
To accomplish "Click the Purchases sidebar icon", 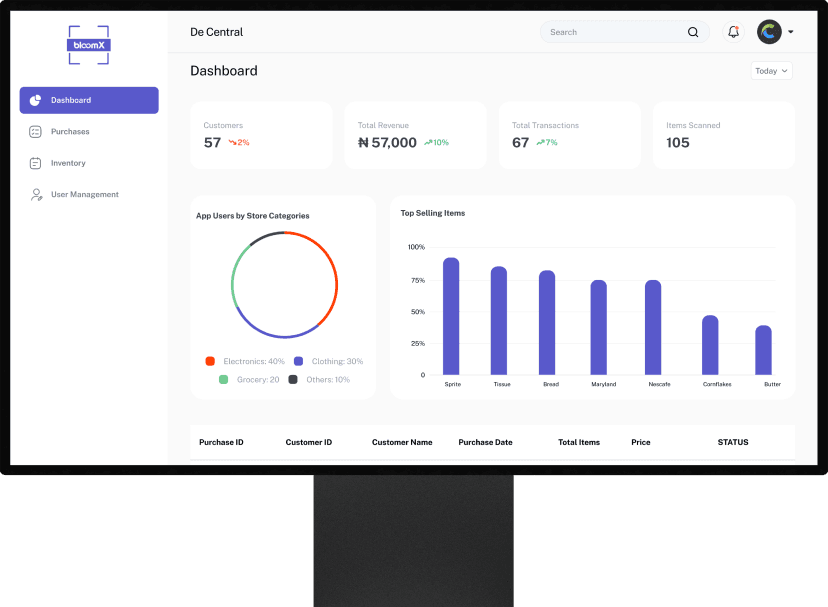I will 35,132.
